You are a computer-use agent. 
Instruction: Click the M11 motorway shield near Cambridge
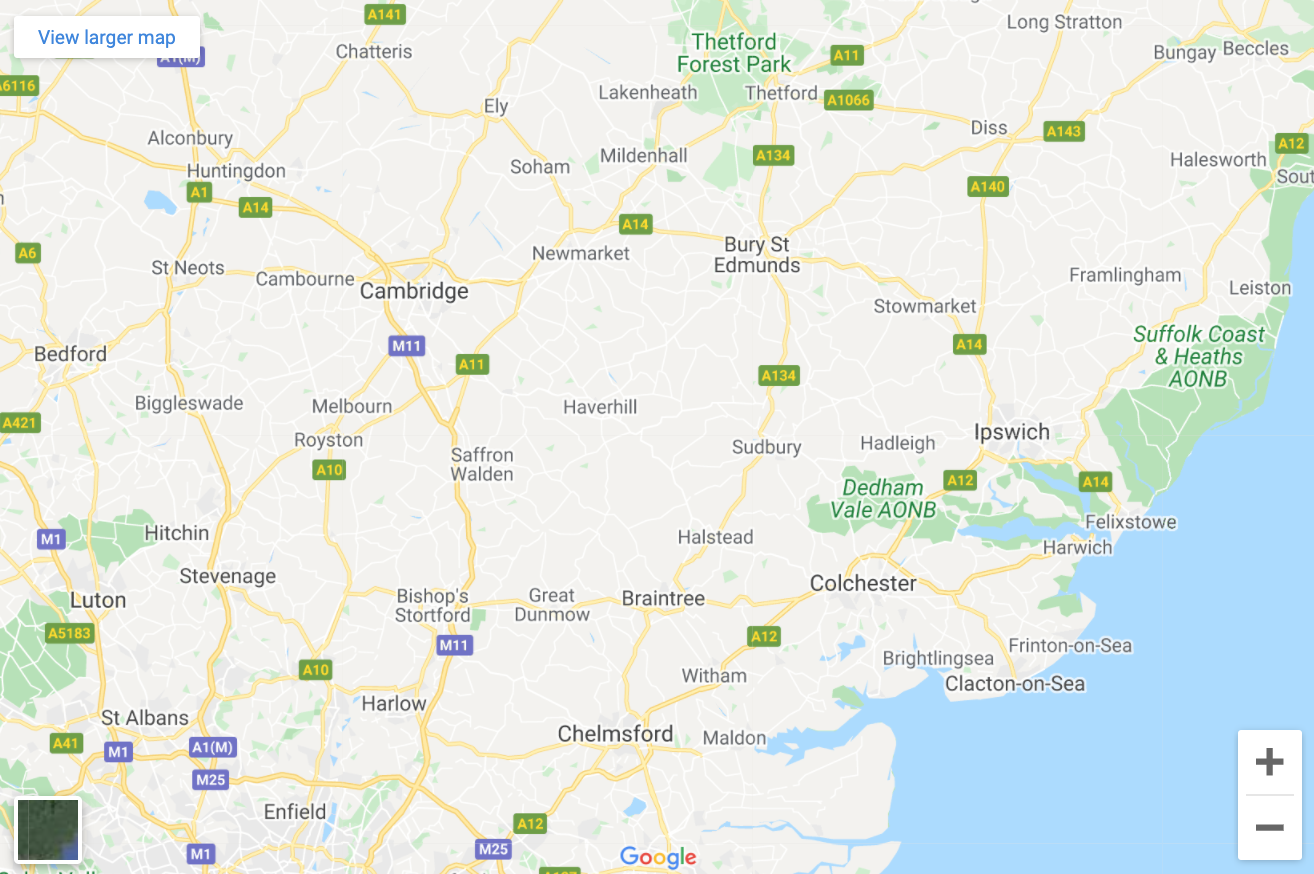[x=407, y=346]
